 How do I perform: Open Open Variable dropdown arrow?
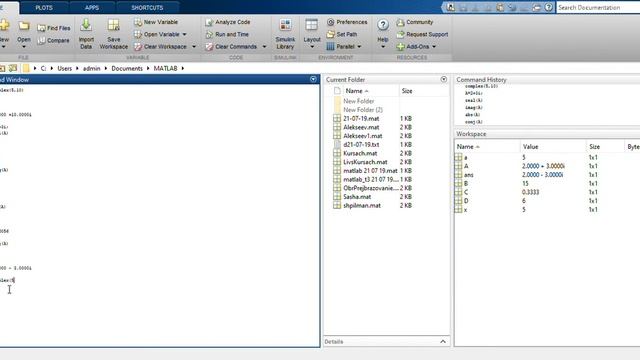click(184, 34)
